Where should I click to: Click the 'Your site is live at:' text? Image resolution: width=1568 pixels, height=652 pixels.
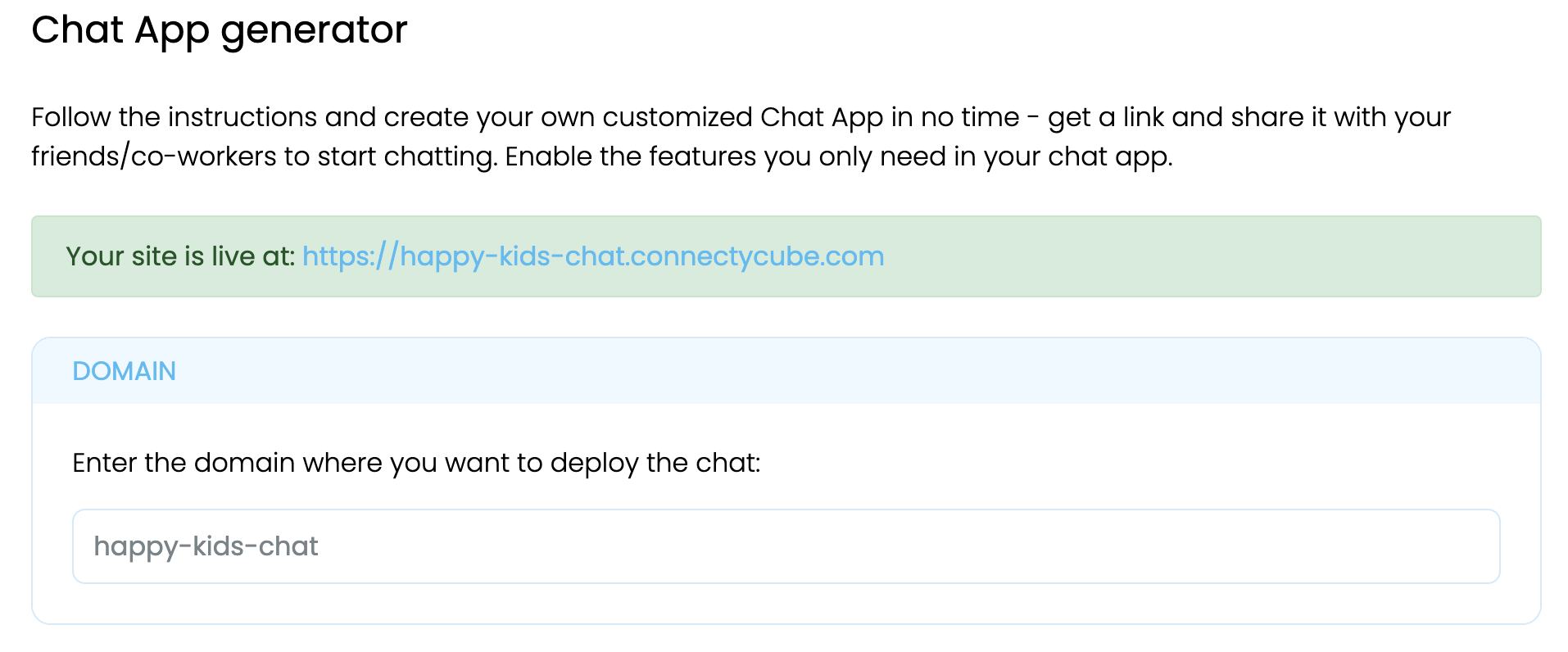[180, 256]
